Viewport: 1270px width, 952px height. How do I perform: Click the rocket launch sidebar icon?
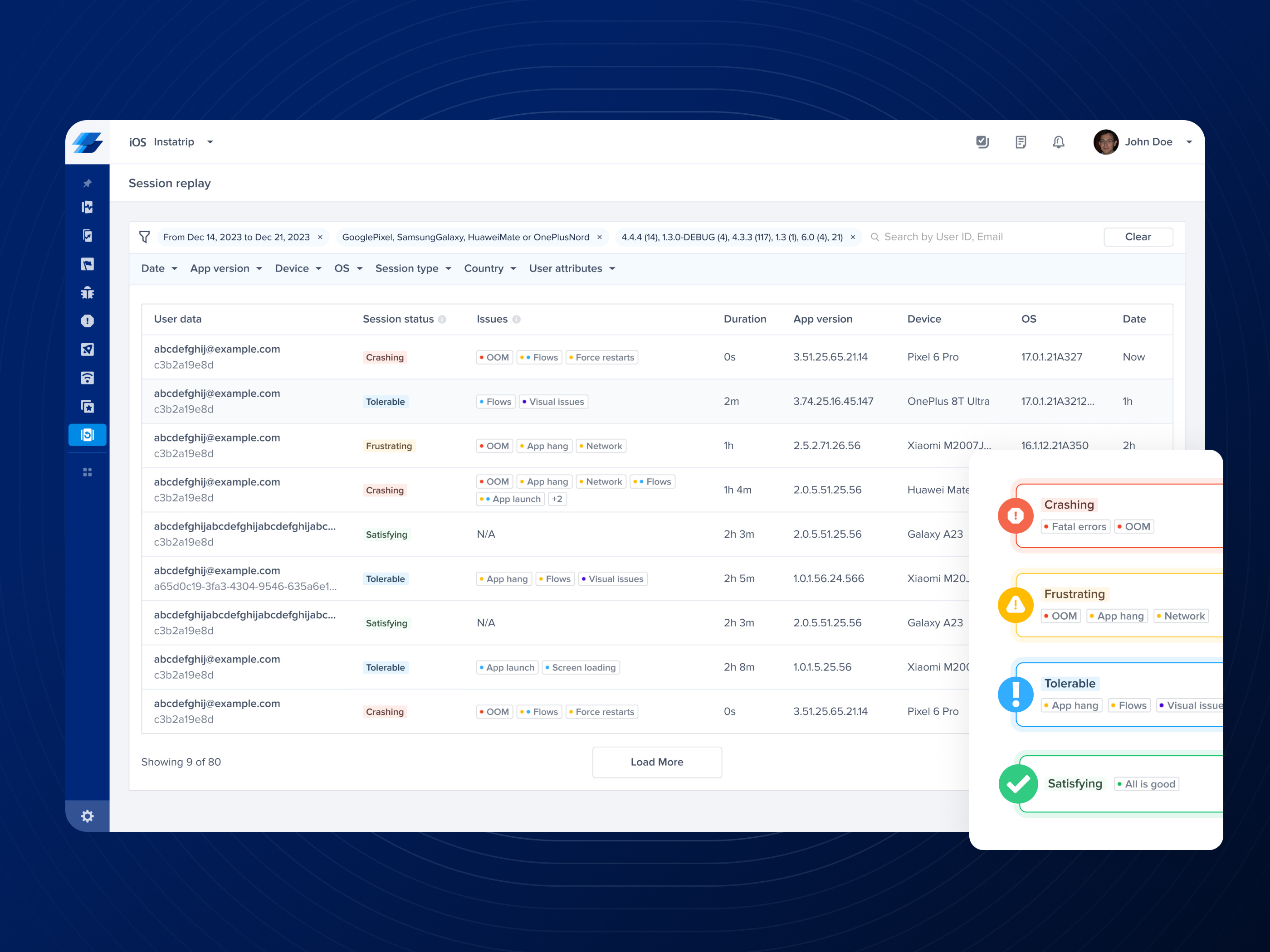click(87, 350)
